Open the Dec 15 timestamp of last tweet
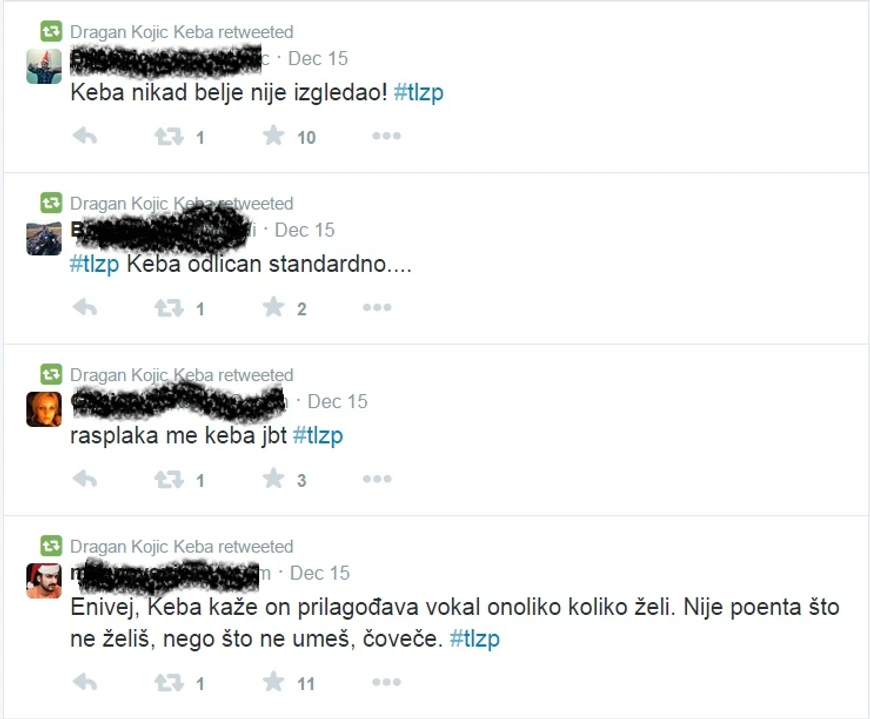Viewport: 870px width, 719px height. click(x=320, y=573)
